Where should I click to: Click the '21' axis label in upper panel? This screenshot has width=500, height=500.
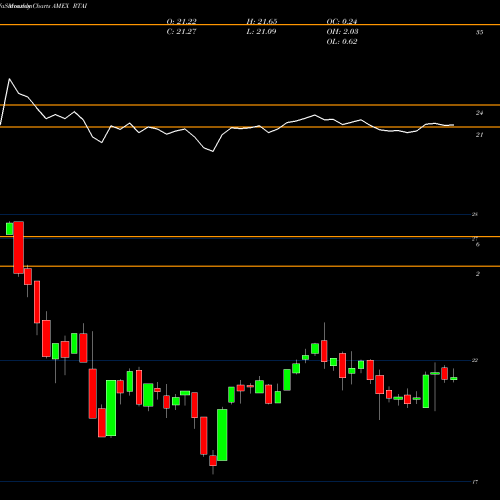tap(479, 135)
